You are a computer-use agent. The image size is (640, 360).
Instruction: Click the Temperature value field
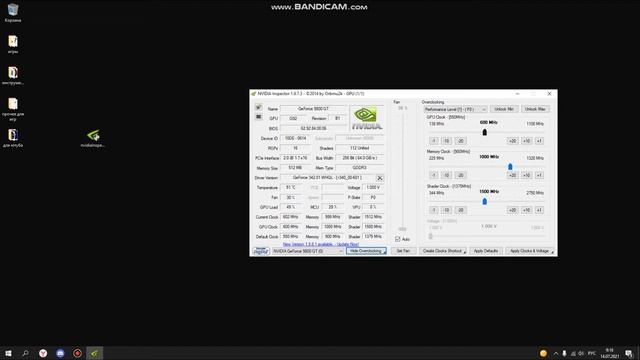click(291, 187)
